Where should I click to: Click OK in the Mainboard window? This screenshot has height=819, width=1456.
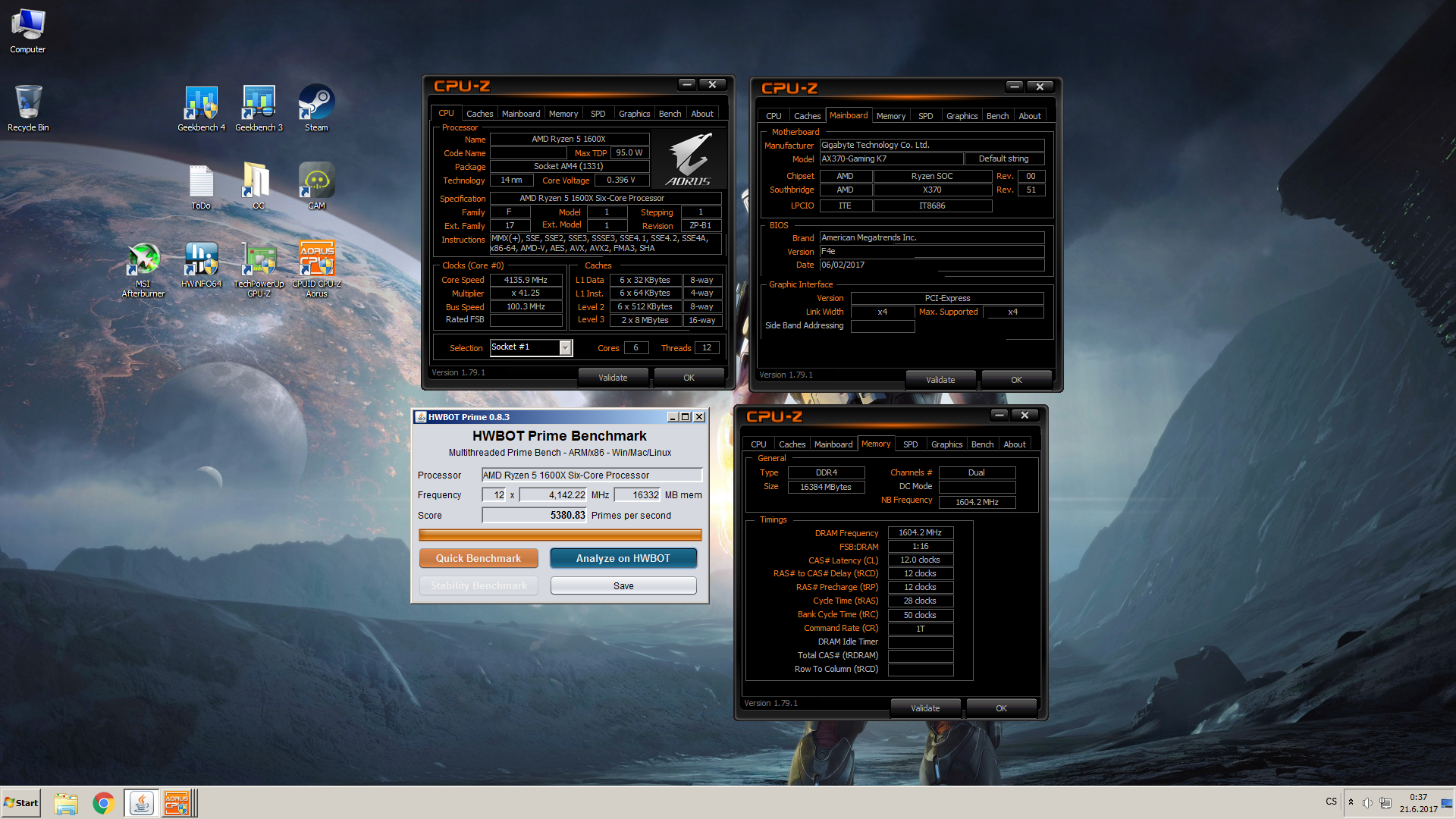[x=1016, y=380]
